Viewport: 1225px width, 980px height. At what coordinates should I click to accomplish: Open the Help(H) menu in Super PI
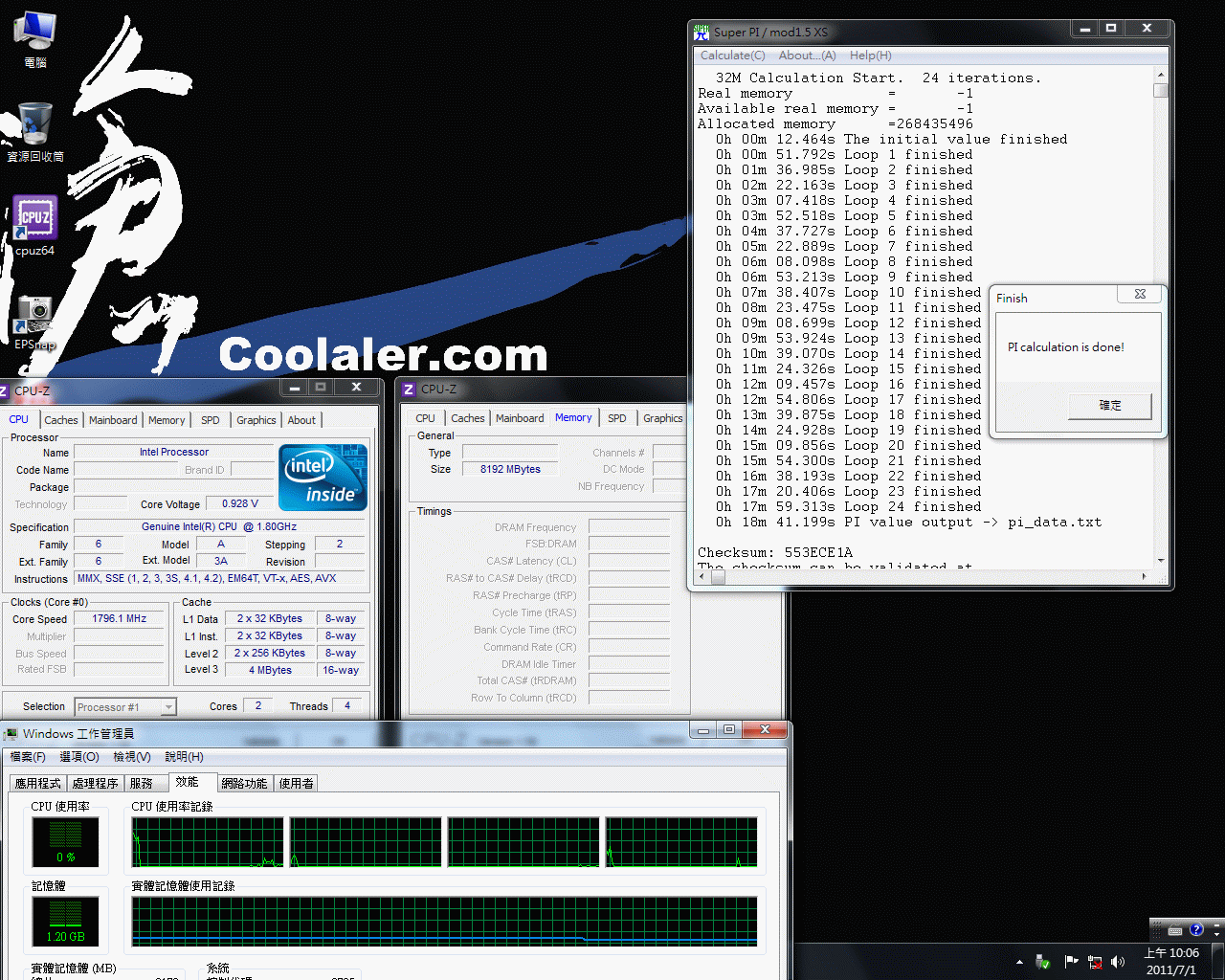(x=871, y=56)
